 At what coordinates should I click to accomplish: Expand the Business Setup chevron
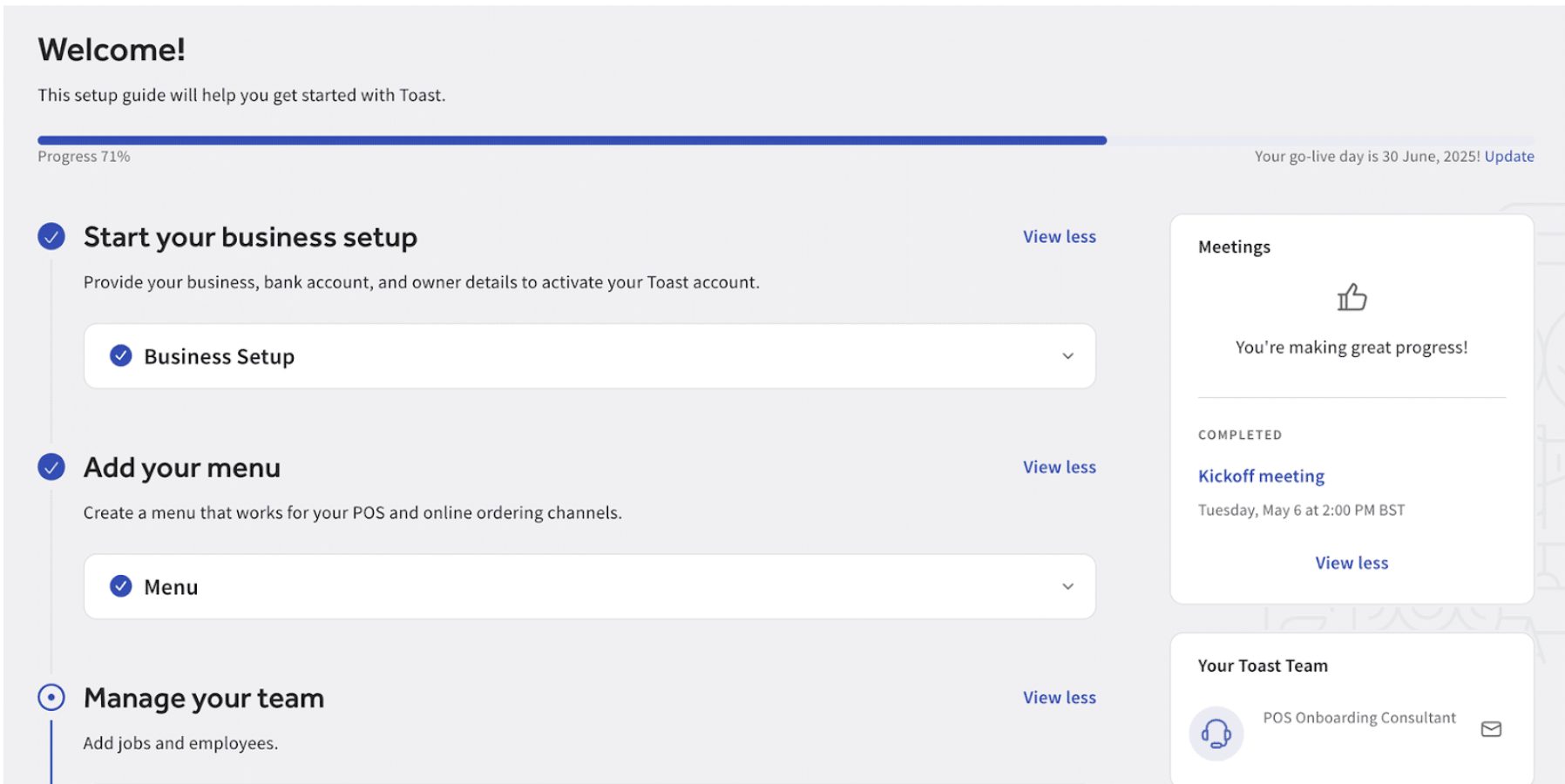pyautogui.click(x=1067, y=356)
